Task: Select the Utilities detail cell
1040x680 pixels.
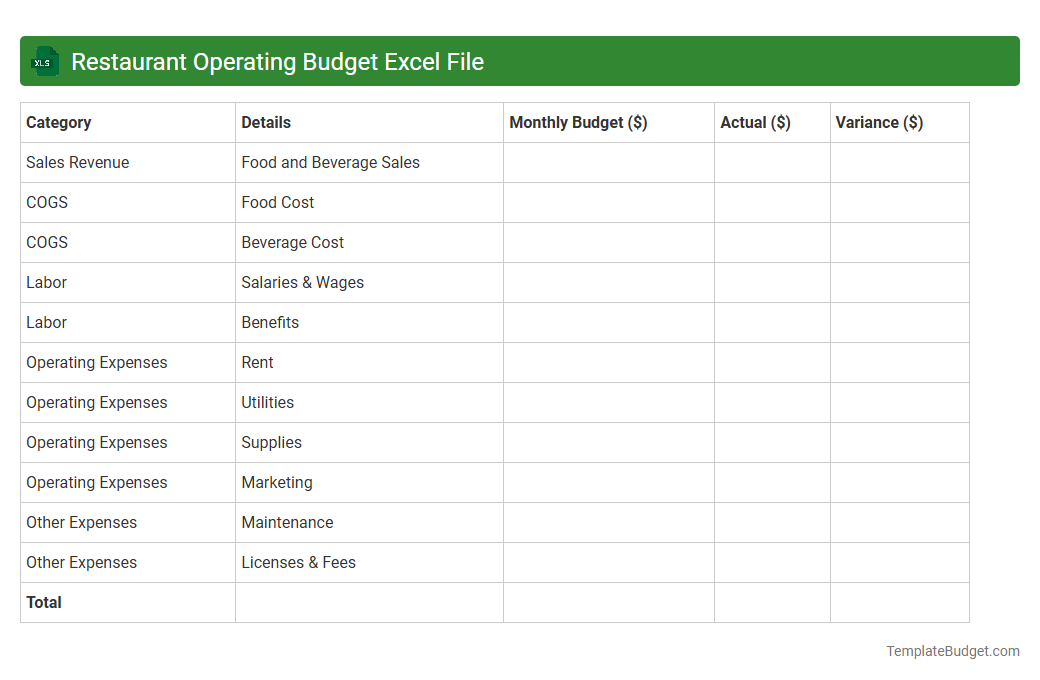Action: click(x=267, y=402)
